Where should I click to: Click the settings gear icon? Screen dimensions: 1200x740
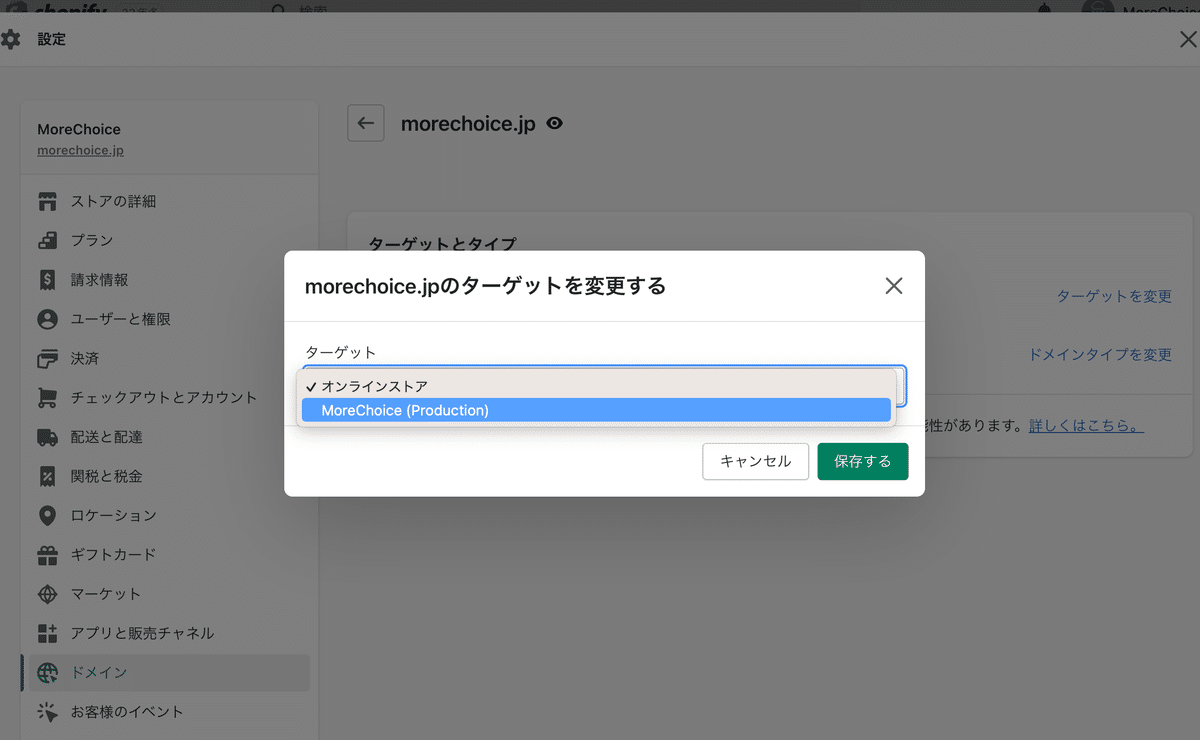coord(11,40)
